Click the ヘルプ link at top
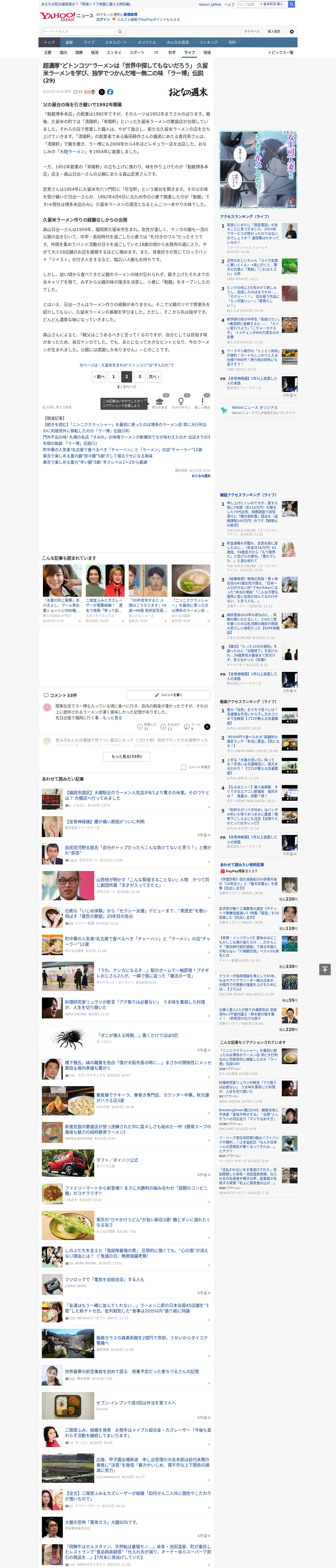336x1568 pixels. click(x=229, y=4)
